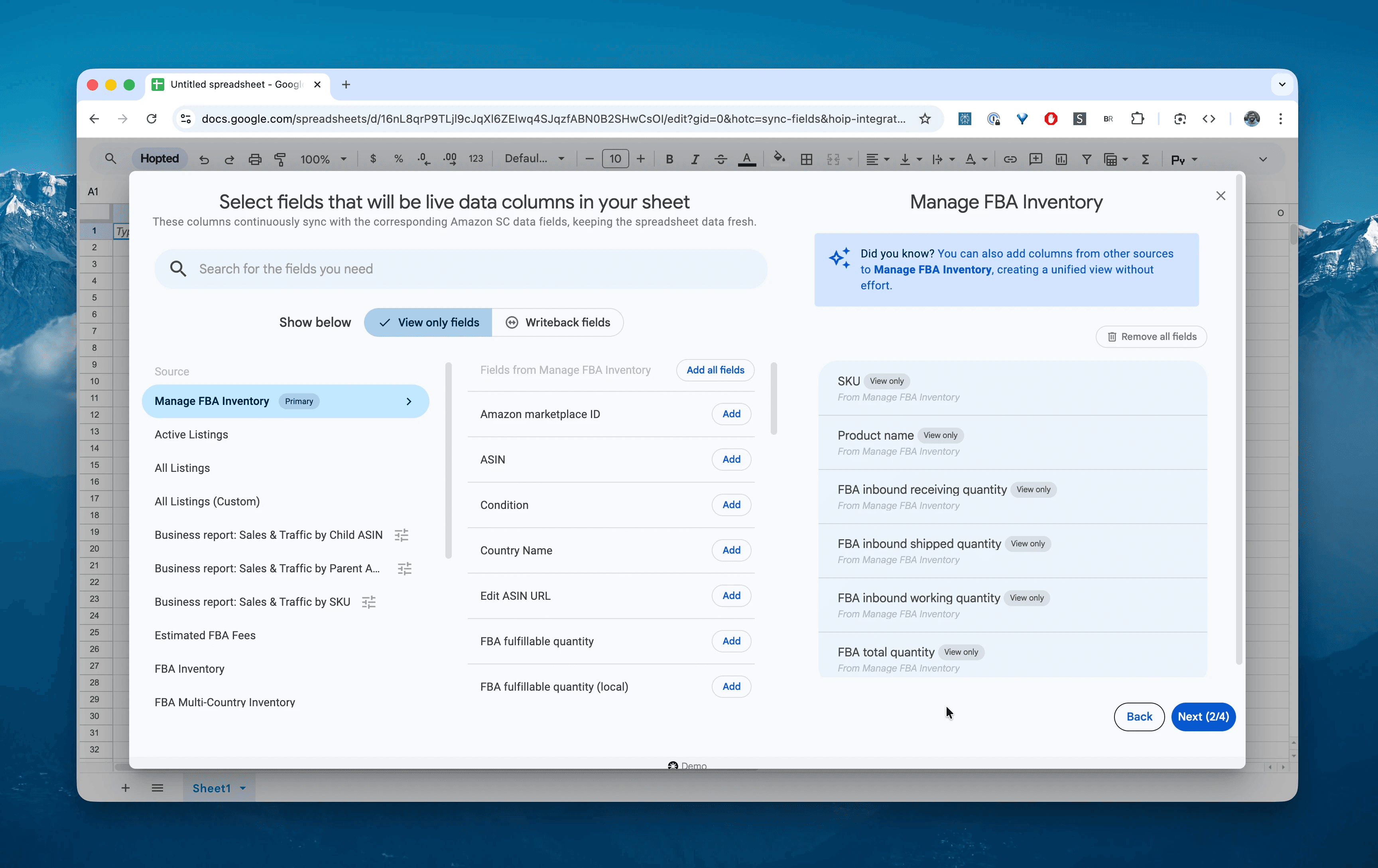Select Estimated FBA Fees source
This screenshot has width=1378, height=868.
point(205,635)
